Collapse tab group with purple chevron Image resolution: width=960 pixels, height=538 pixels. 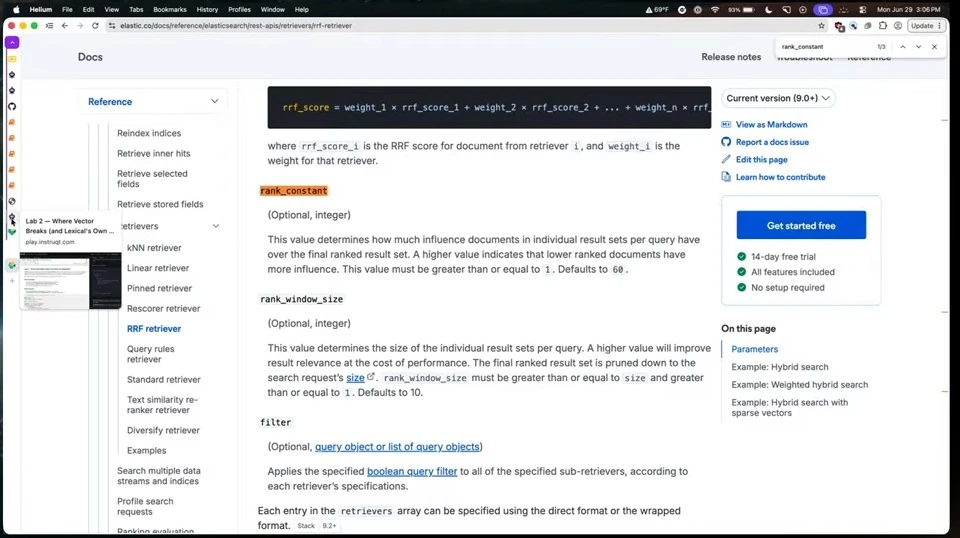tap(12, 42)
